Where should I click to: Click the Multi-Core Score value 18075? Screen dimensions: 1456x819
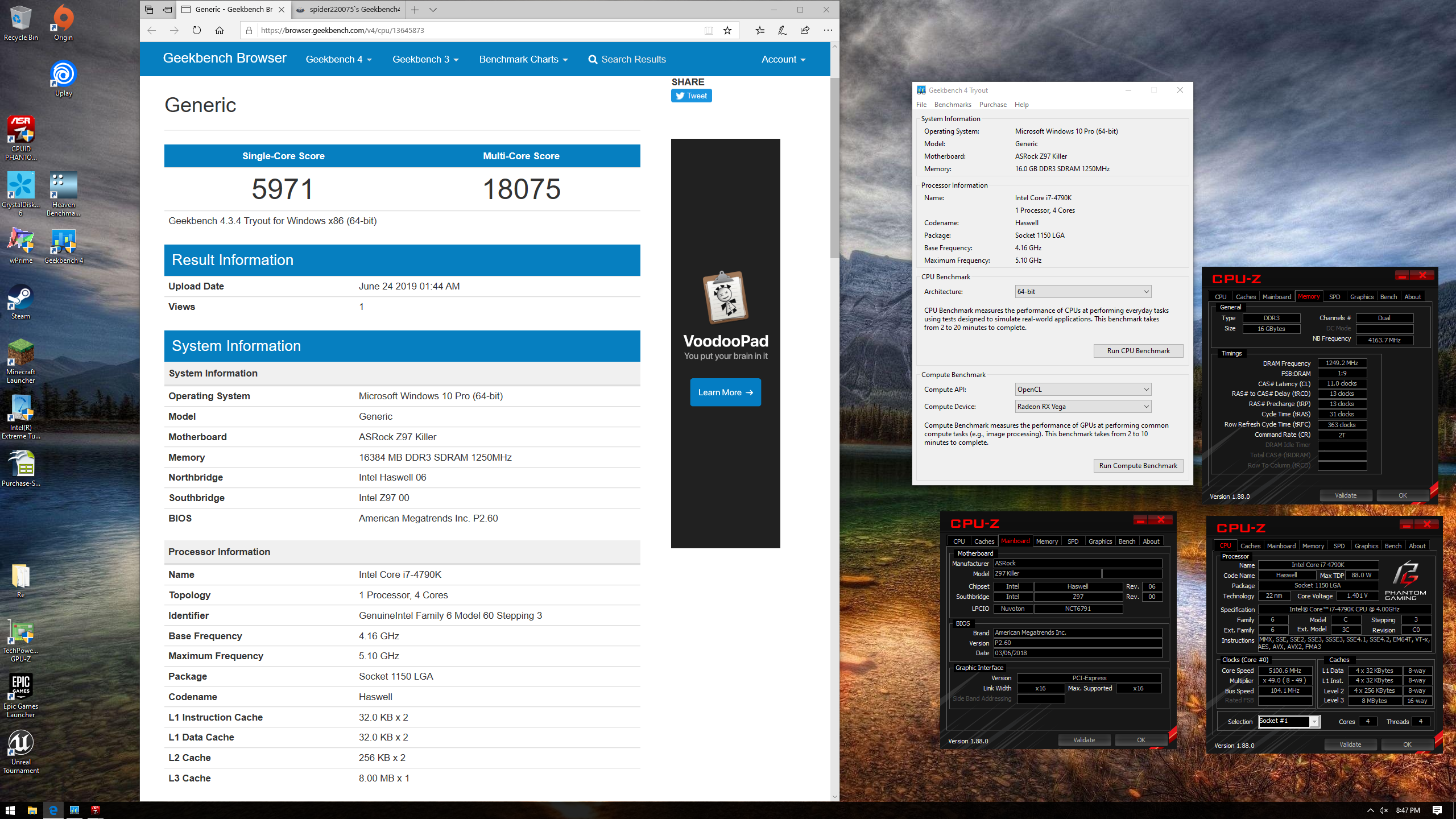[521, 189]
